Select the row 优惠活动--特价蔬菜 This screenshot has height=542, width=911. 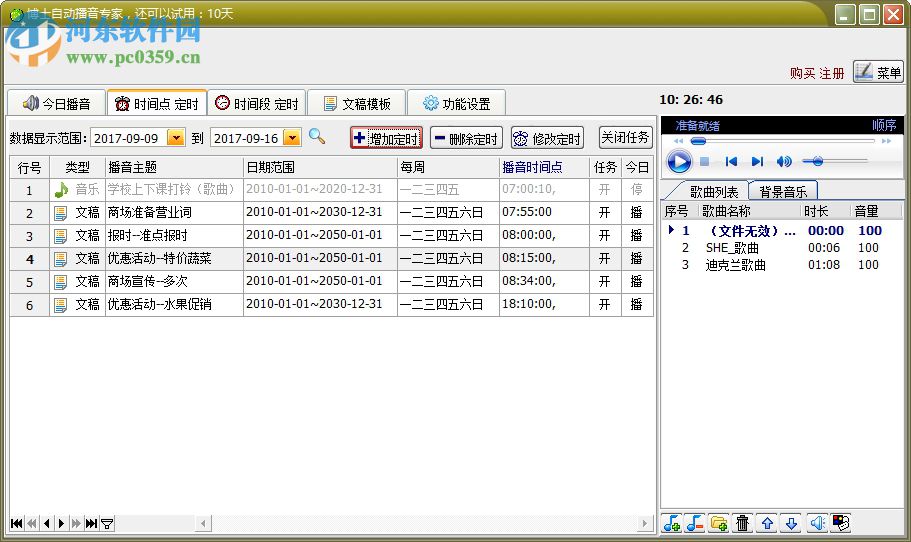coord(331,259)
